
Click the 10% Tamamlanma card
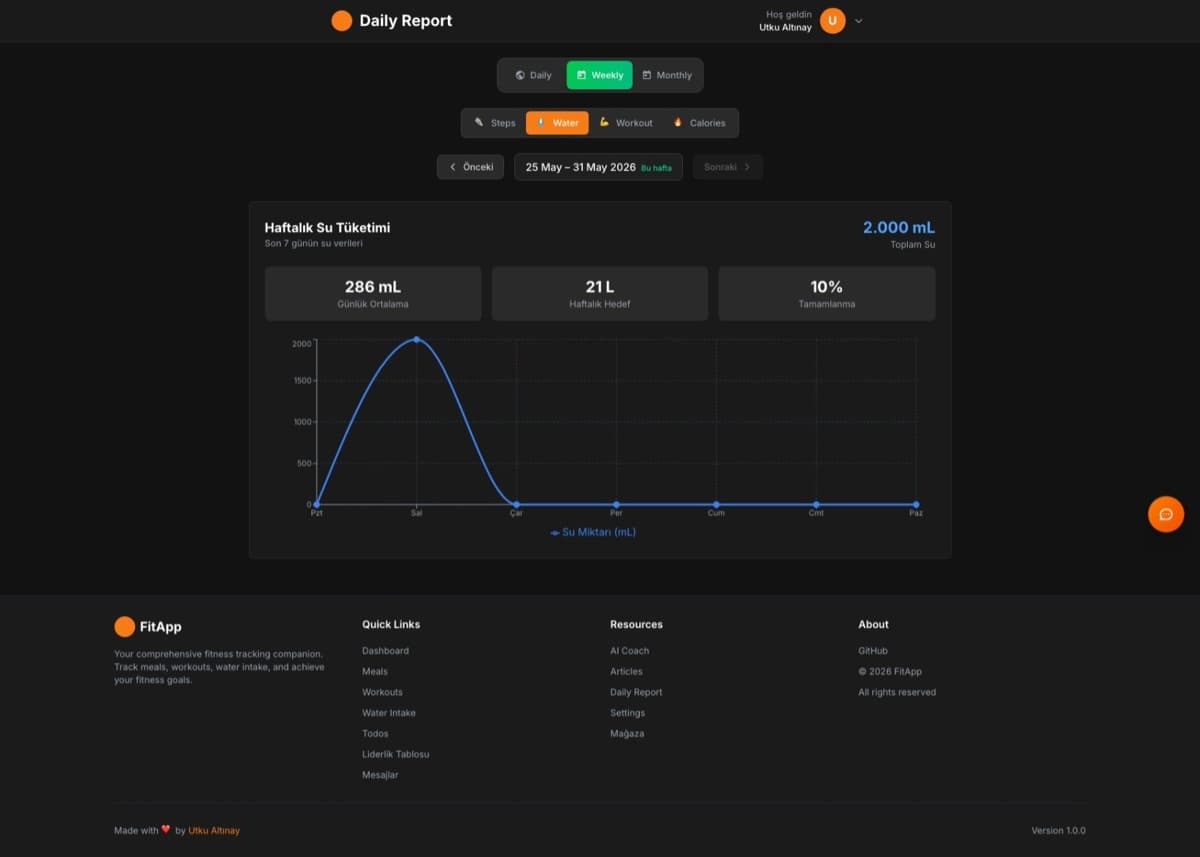(x=827, y=293)
